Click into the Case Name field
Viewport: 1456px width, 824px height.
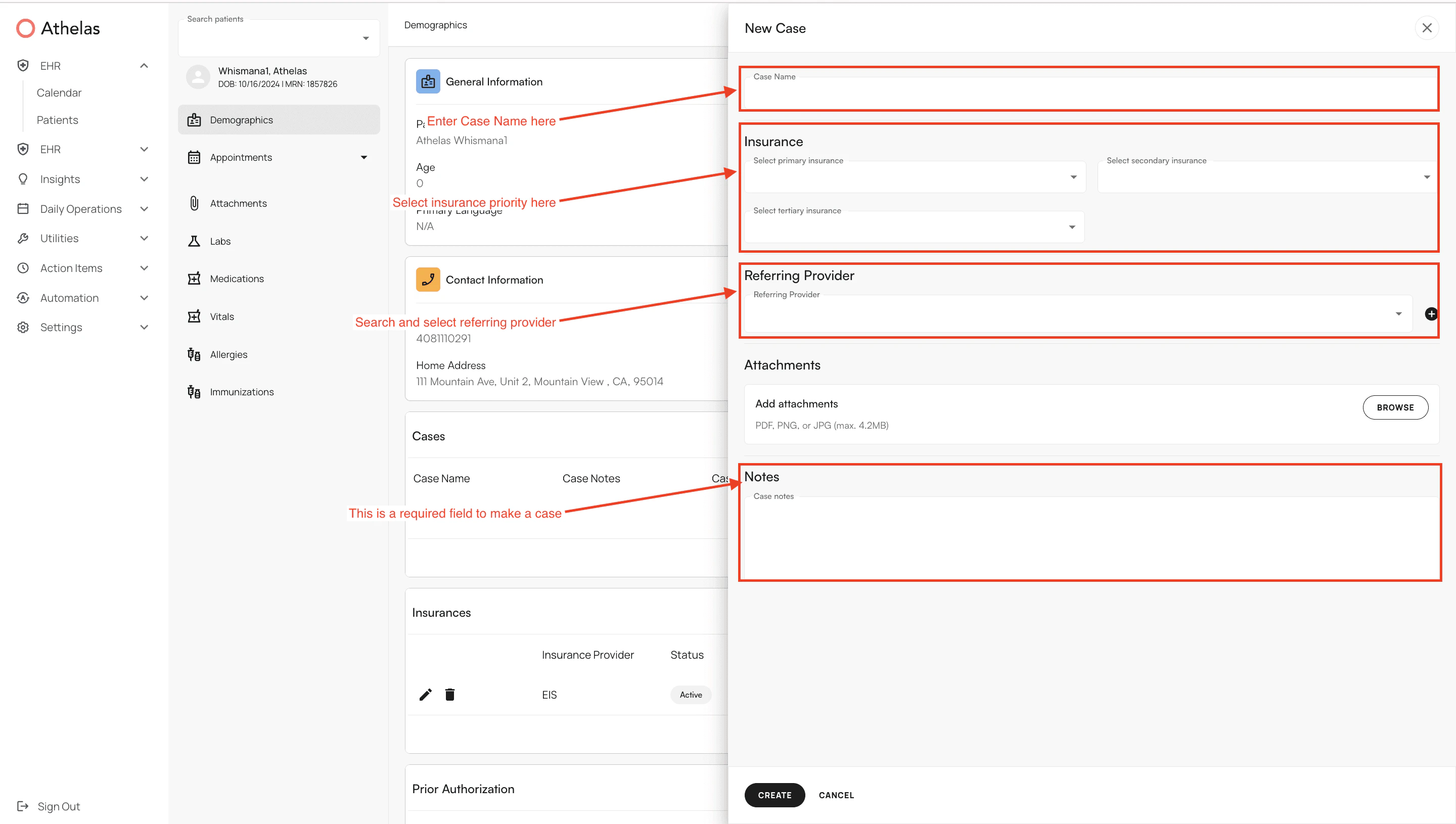click(1089, 91)
